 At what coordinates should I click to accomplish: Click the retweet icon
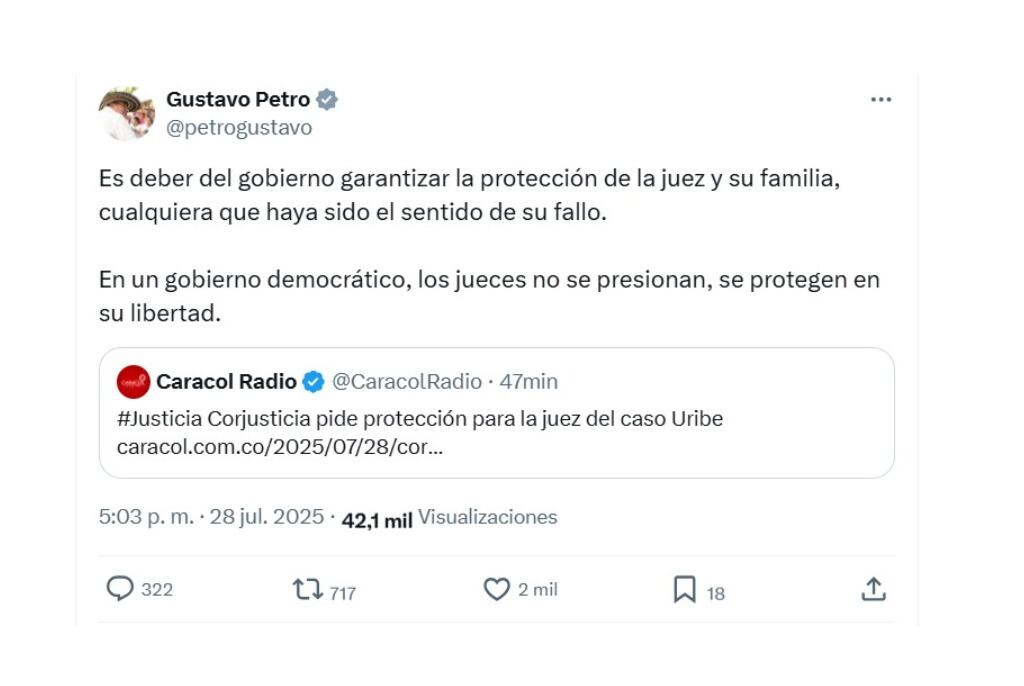point(308,589)
